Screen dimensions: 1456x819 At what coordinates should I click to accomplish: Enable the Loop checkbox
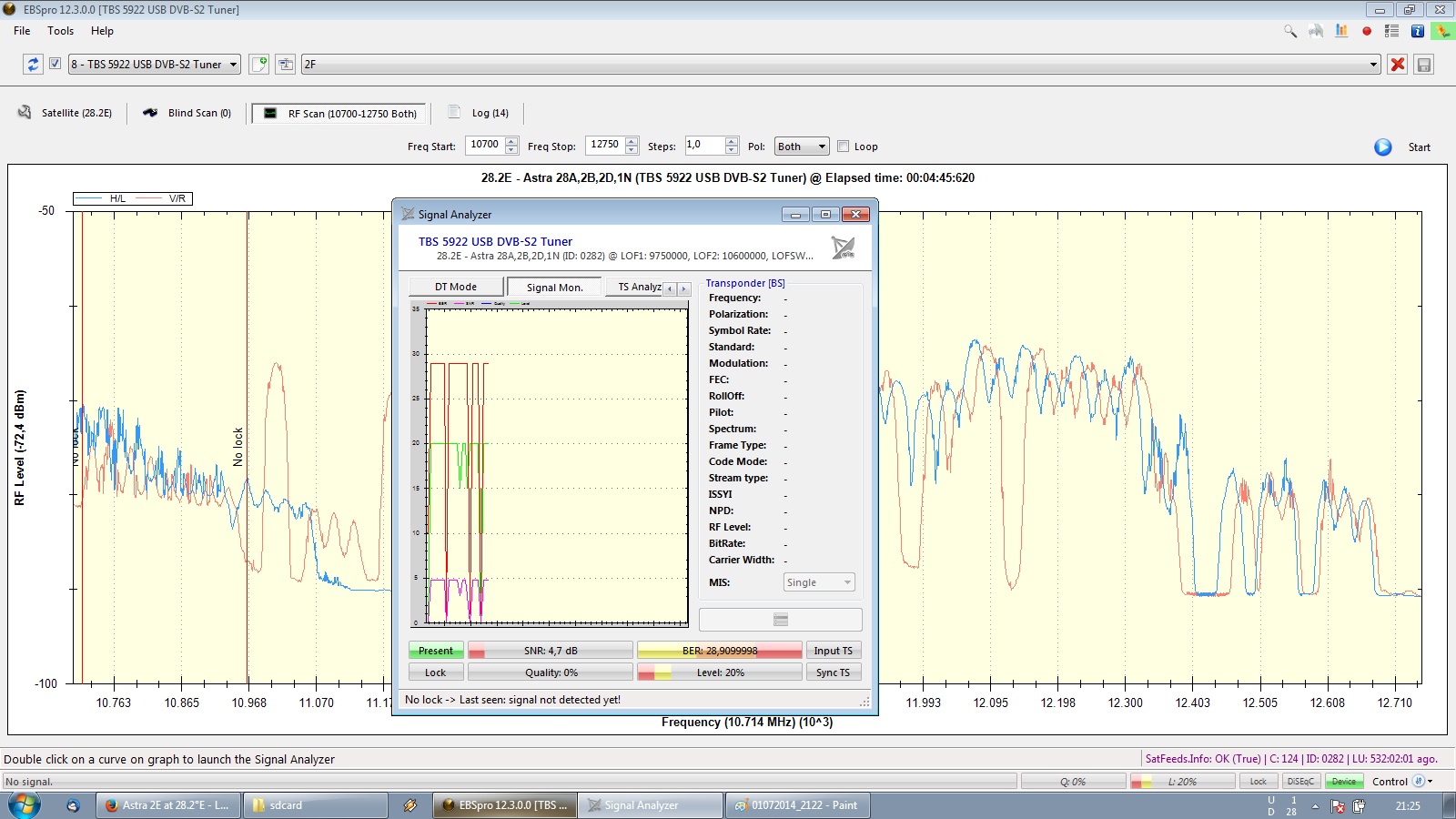[x=844, y=147]
